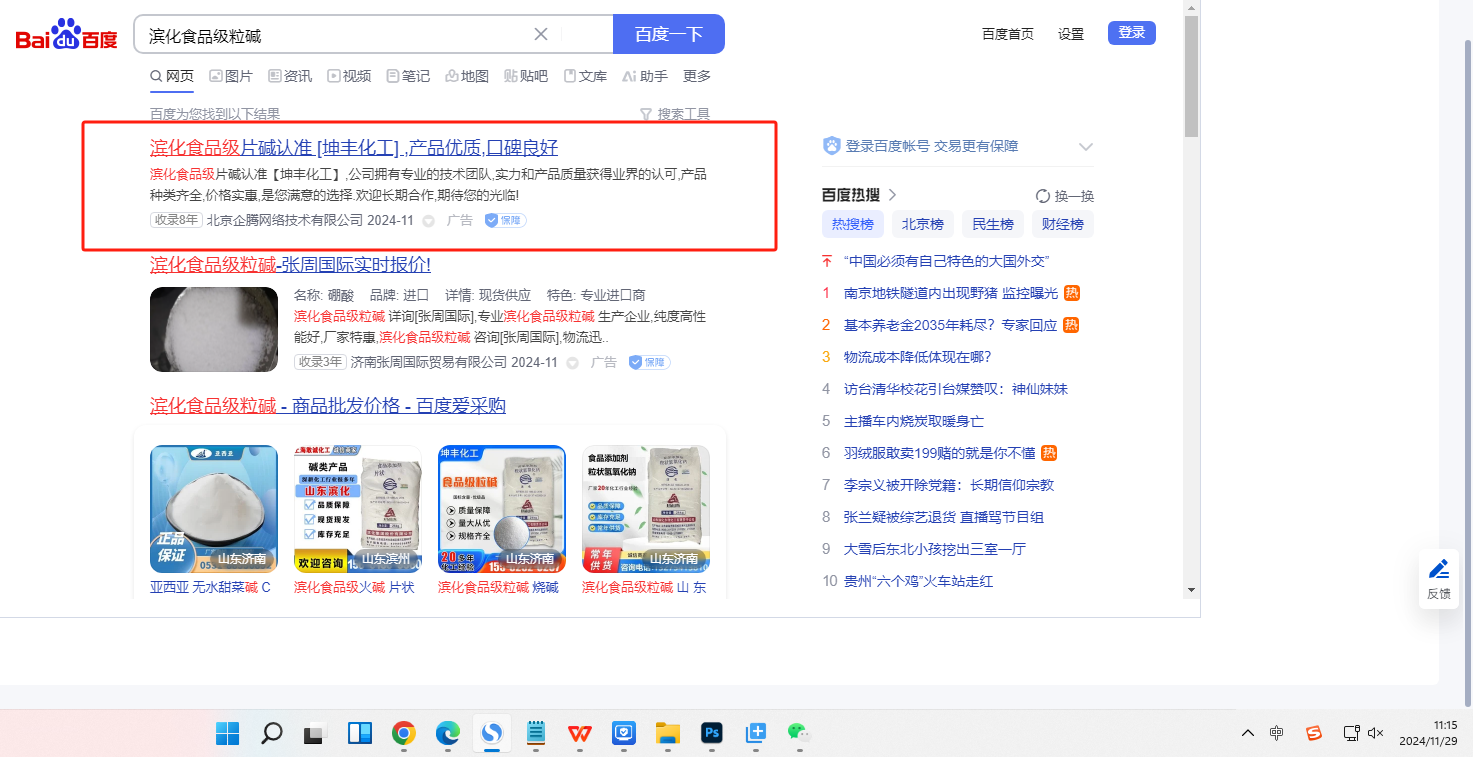
Task: Open the 亚西亚 无水甜菜碱 product image
Action: (x=214, y=509)
